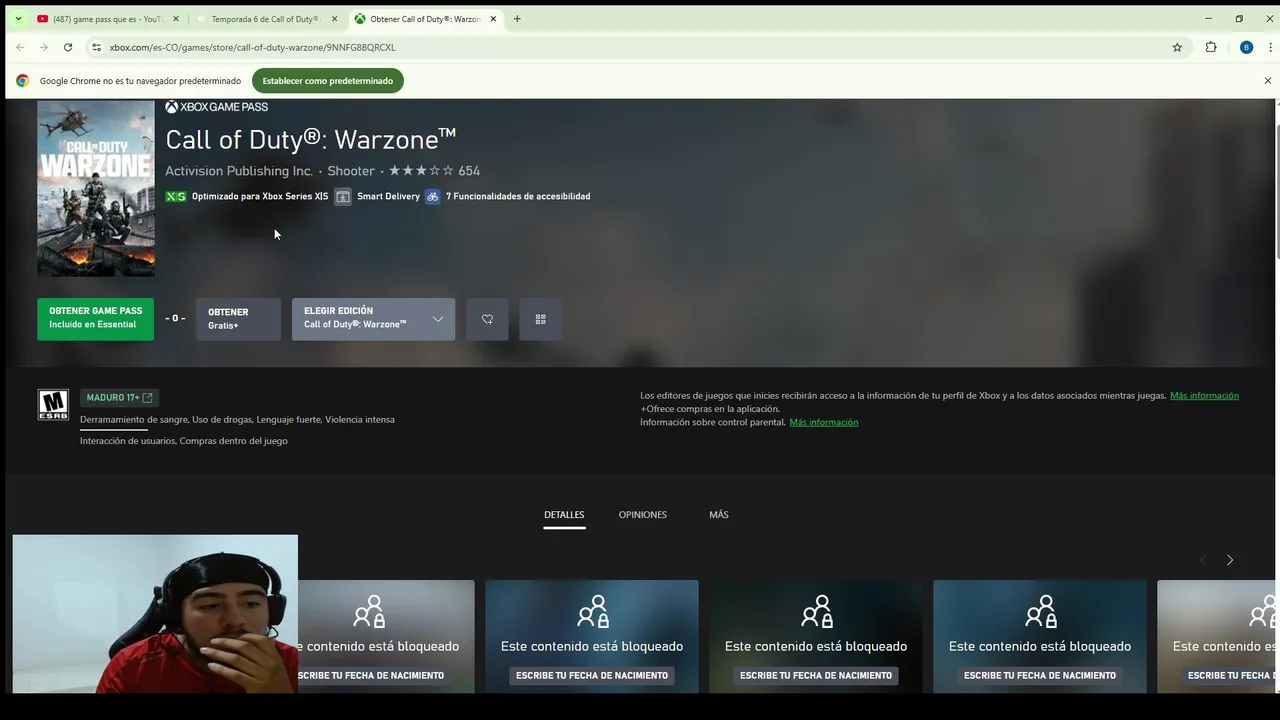
Task: Click the browser reload button
Action: coord(68,47)
